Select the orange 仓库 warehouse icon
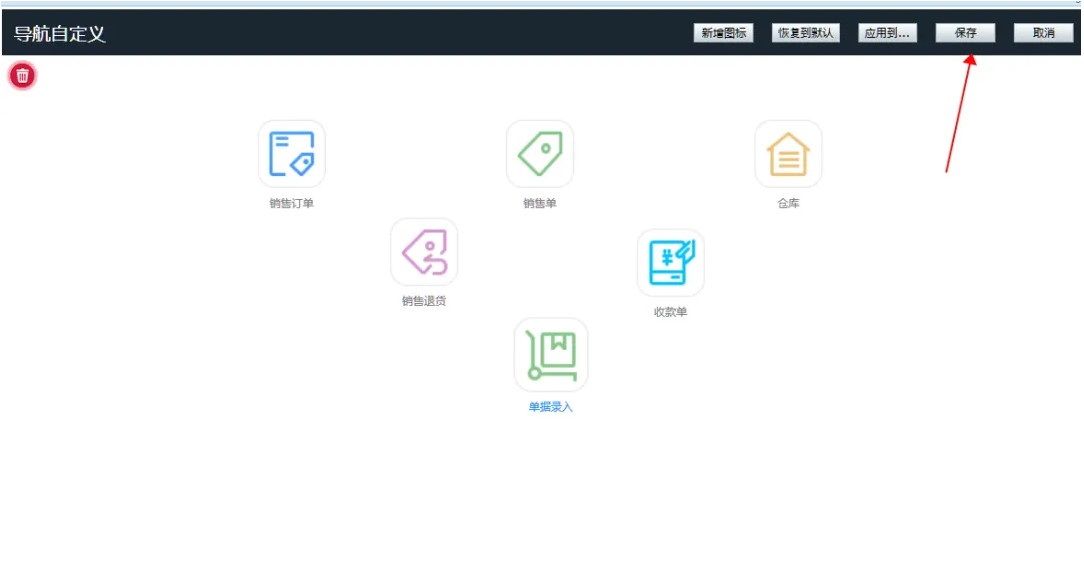1084x570 pixels. pos(788,154)
